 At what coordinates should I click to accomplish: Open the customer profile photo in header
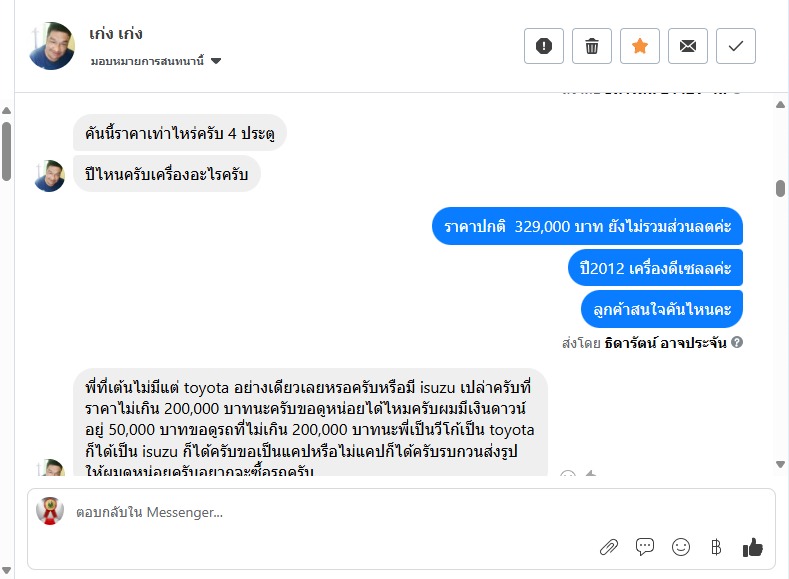pos(52,46)
